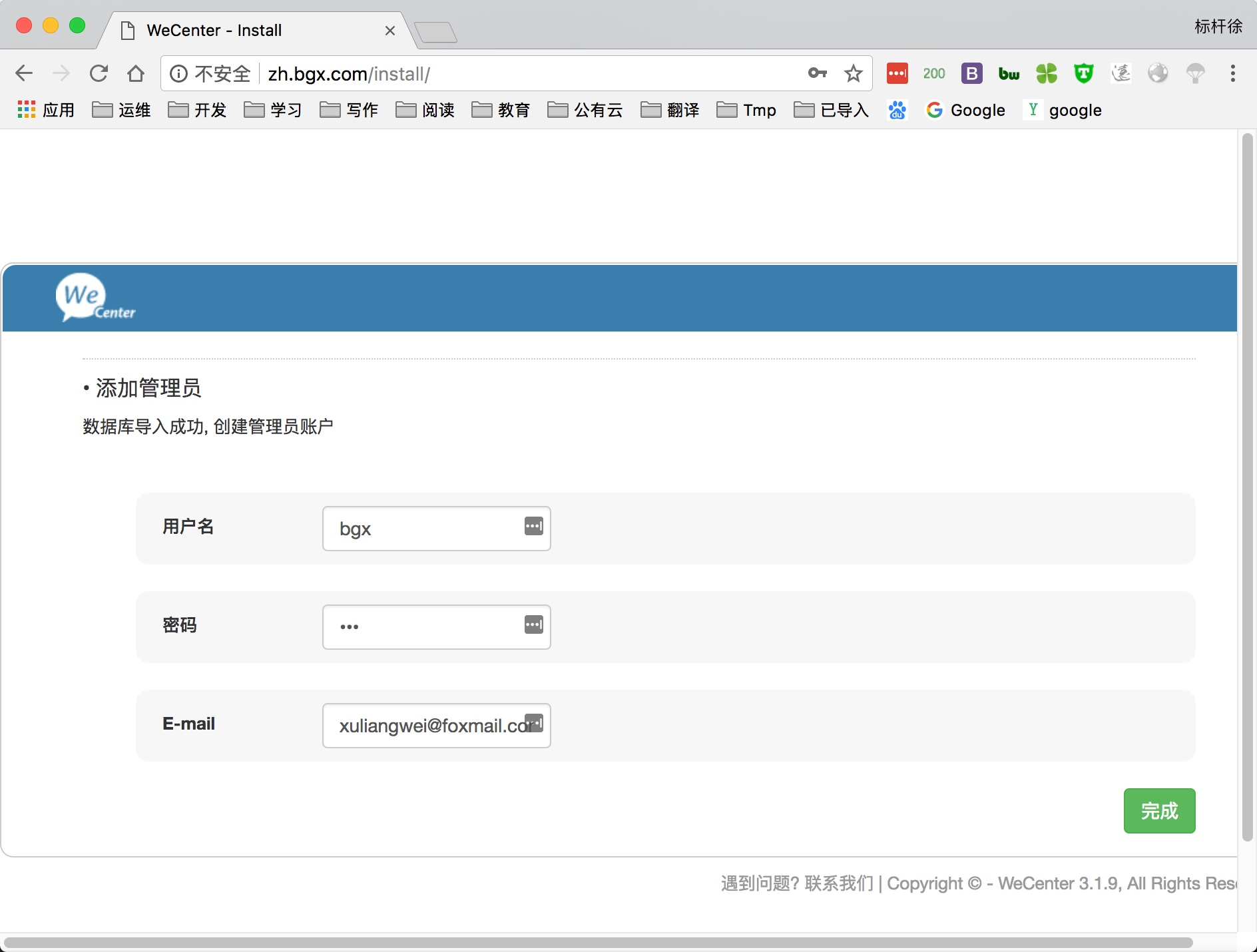Open the Google bookmark
The height and width of the screenshot is (952, 1257).
click(965, 110)
